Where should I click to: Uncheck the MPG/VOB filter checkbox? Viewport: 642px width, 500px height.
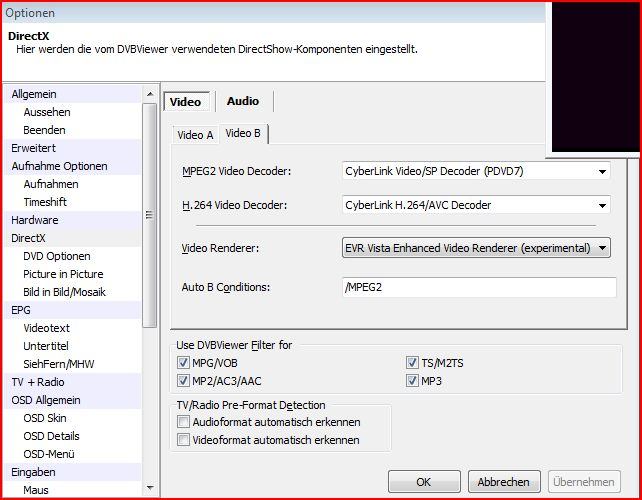coord(183,362)
